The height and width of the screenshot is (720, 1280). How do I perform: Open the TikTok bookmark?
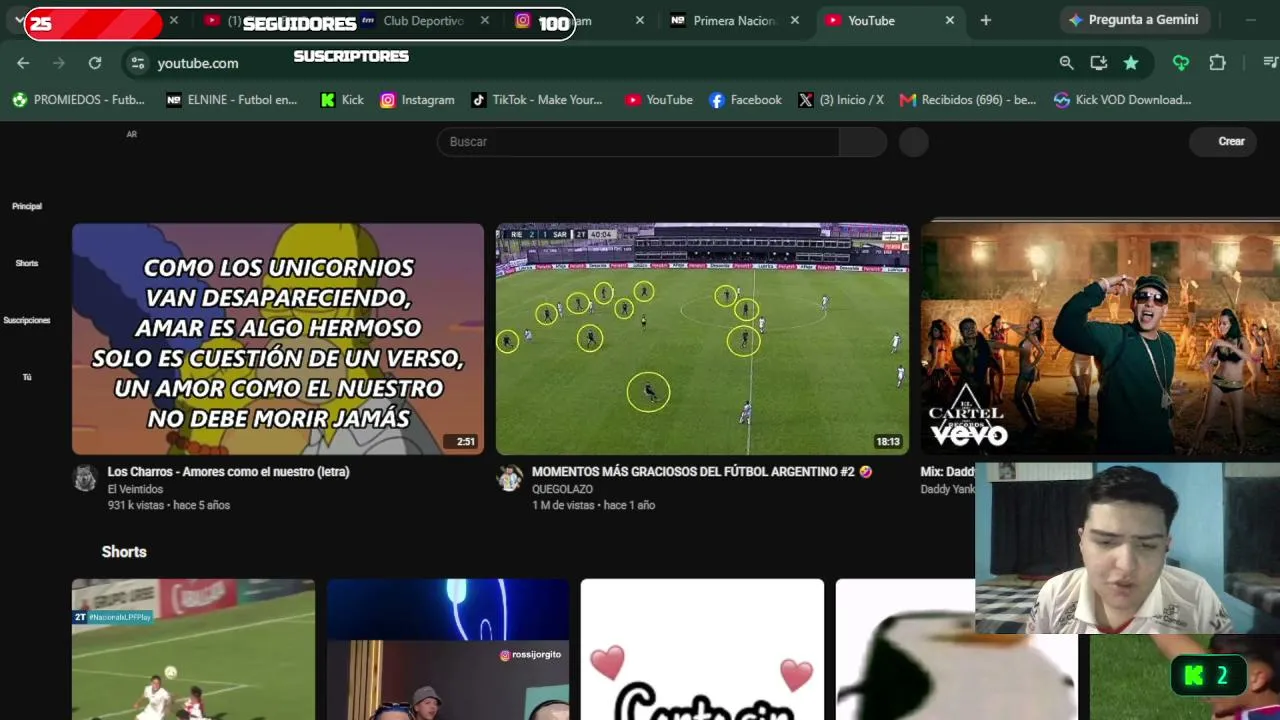click(537, 100)
